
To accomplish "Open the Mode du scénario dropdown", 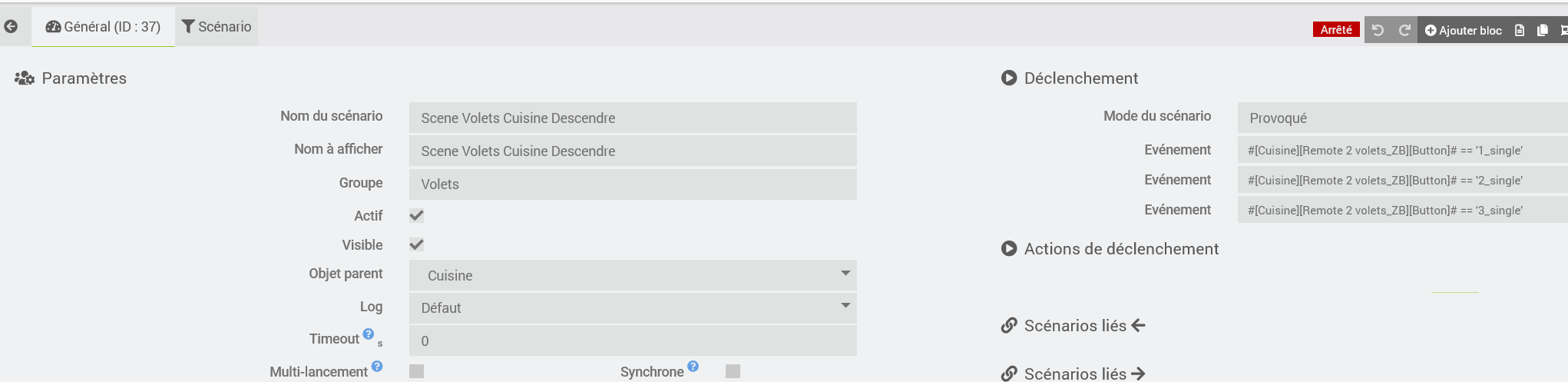I will click(1402, 118).
